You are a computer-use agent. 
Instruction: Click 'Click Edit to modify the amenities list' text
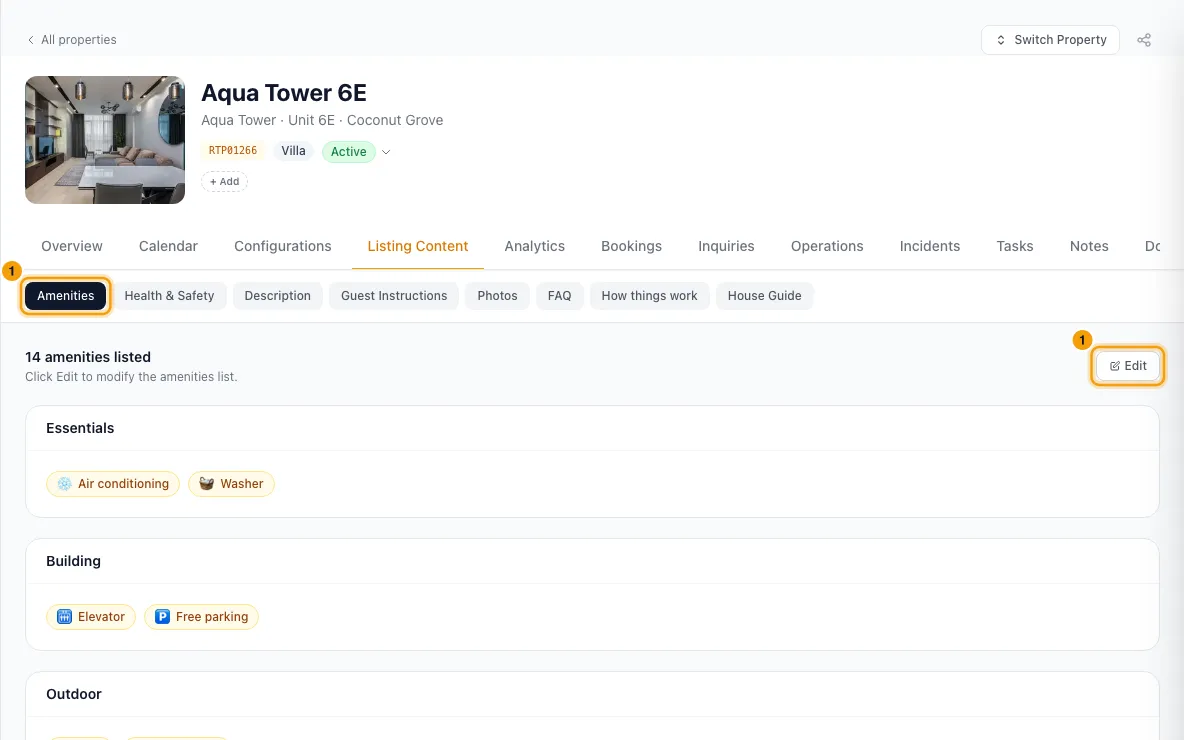point(131,377)
